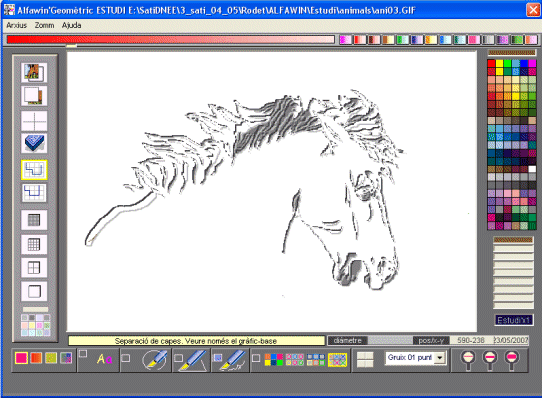The height and width of the screenshot is (398, 542).
Task: Click the yellow-highlighted pattern palette button
Action: click(337, 360)
